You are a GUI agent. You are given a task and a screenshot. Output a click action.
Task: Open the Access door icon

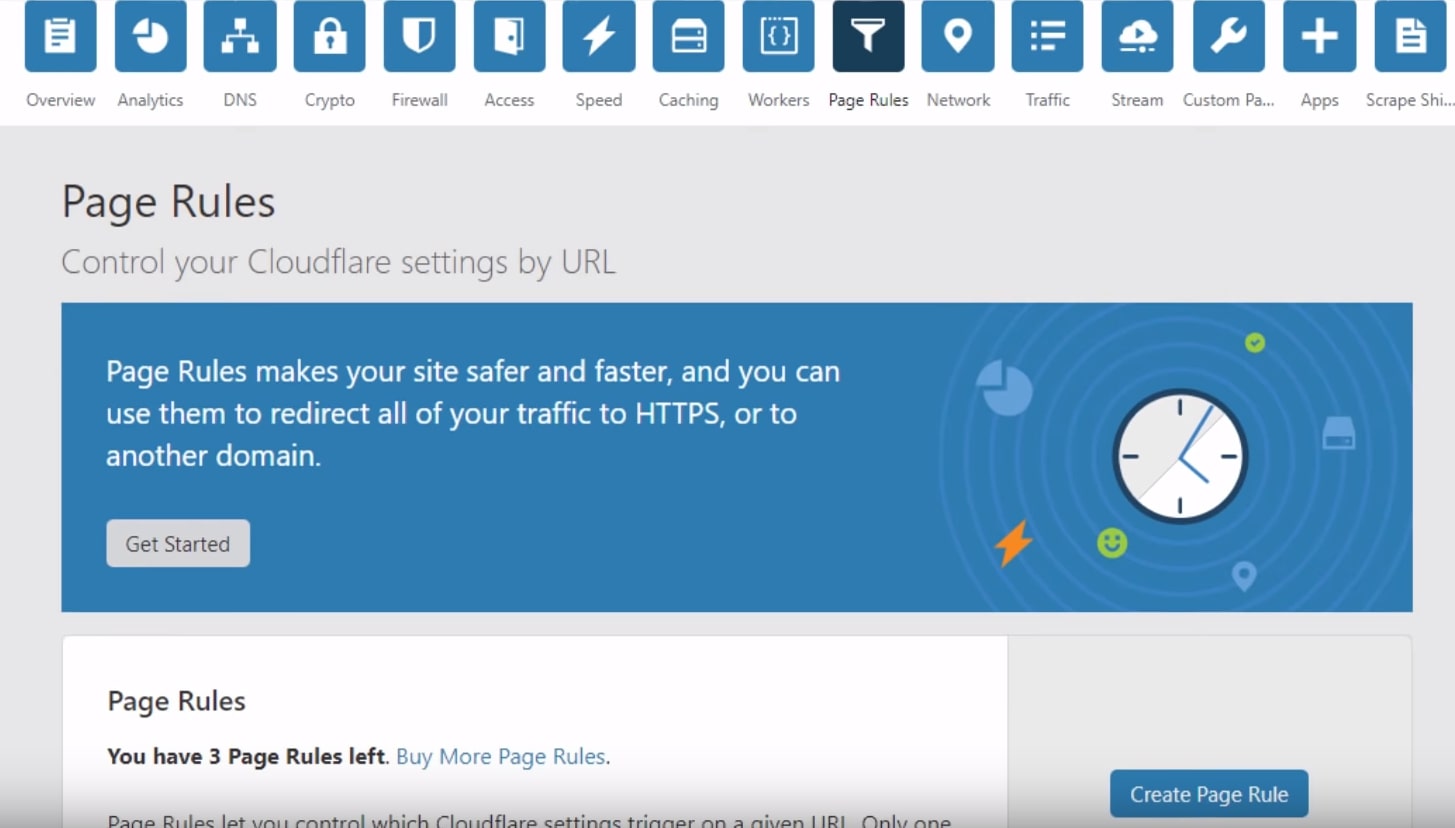[x=509, y=36]
